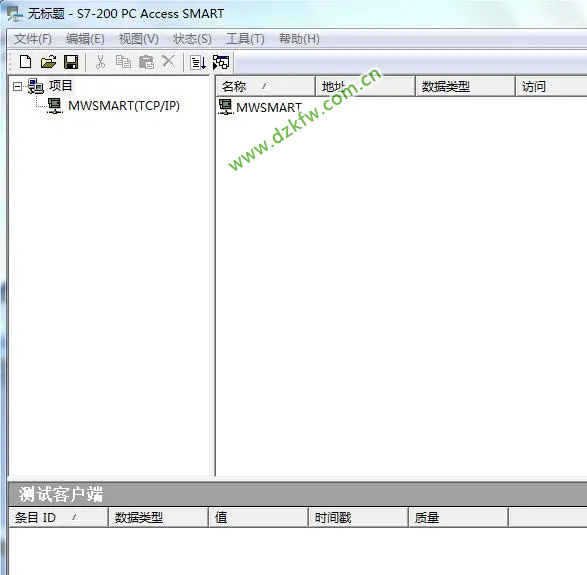Open the 文件(F) menu

click(x=33, y=39)
